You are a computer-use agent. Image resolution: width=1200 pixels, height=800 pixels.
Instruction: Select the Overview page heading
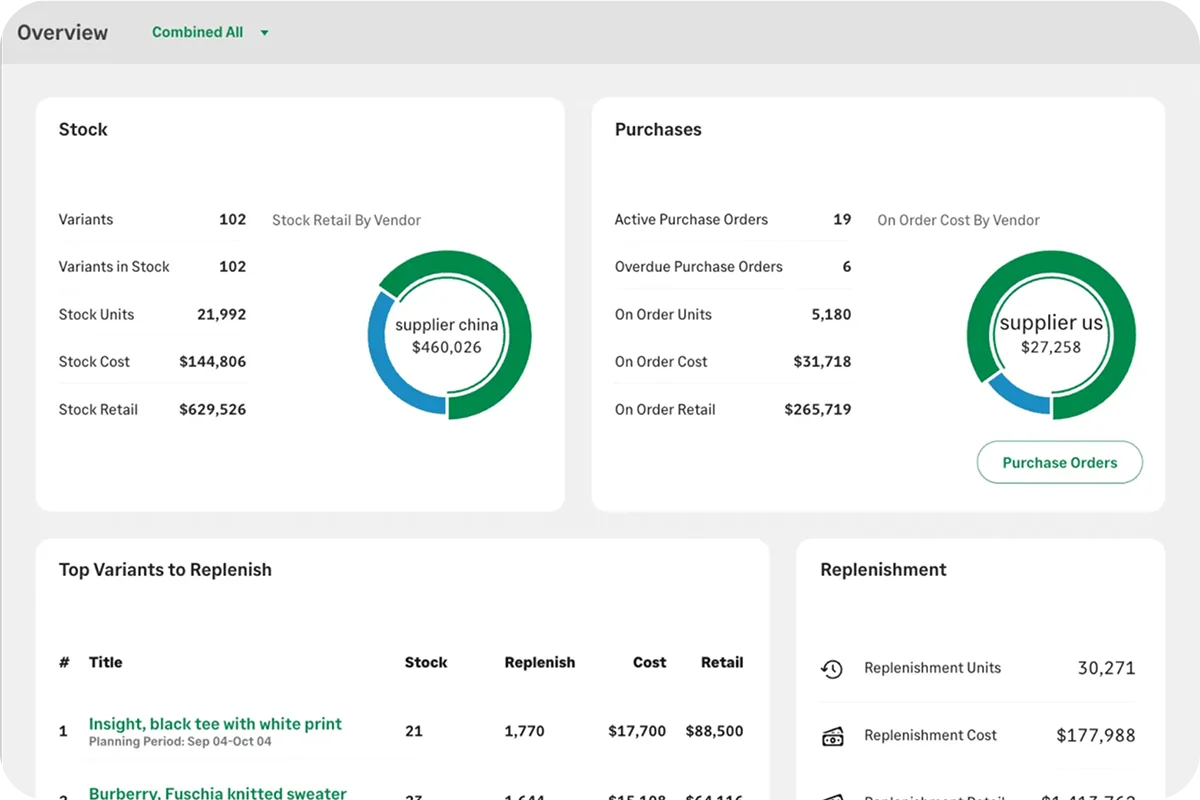pos(62,32)
